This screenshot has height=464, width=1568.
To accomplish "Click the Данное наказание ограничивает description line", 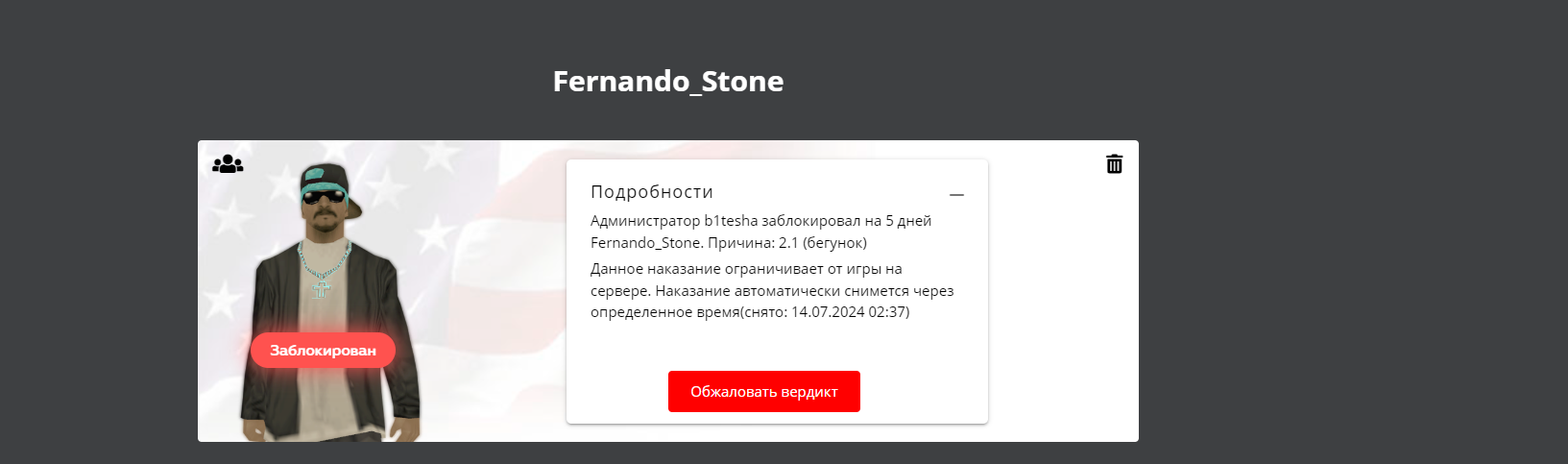I will pyautogui.click(x=746, y=269).
